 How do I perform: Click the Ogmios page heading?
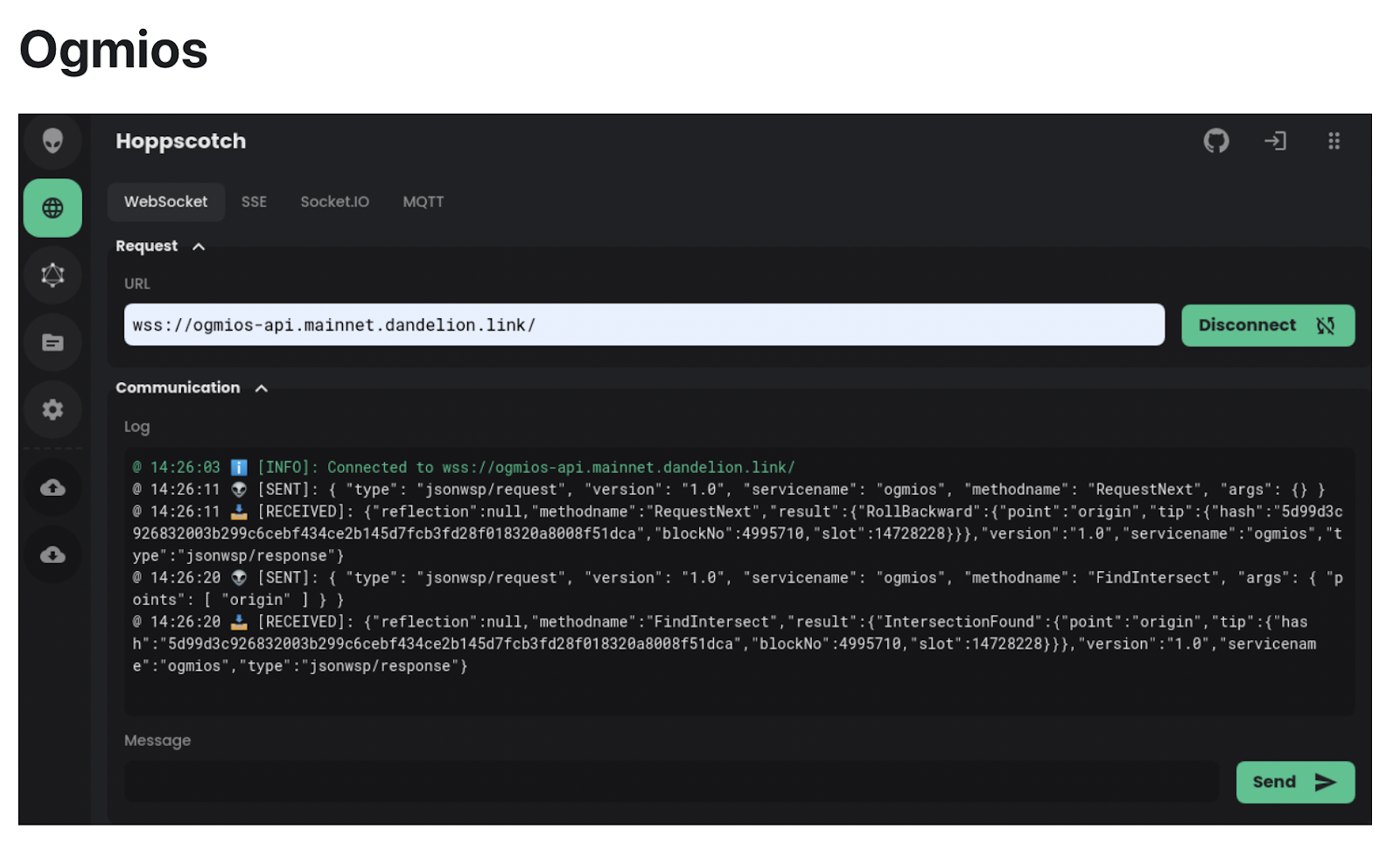click(x=114, y=50)
